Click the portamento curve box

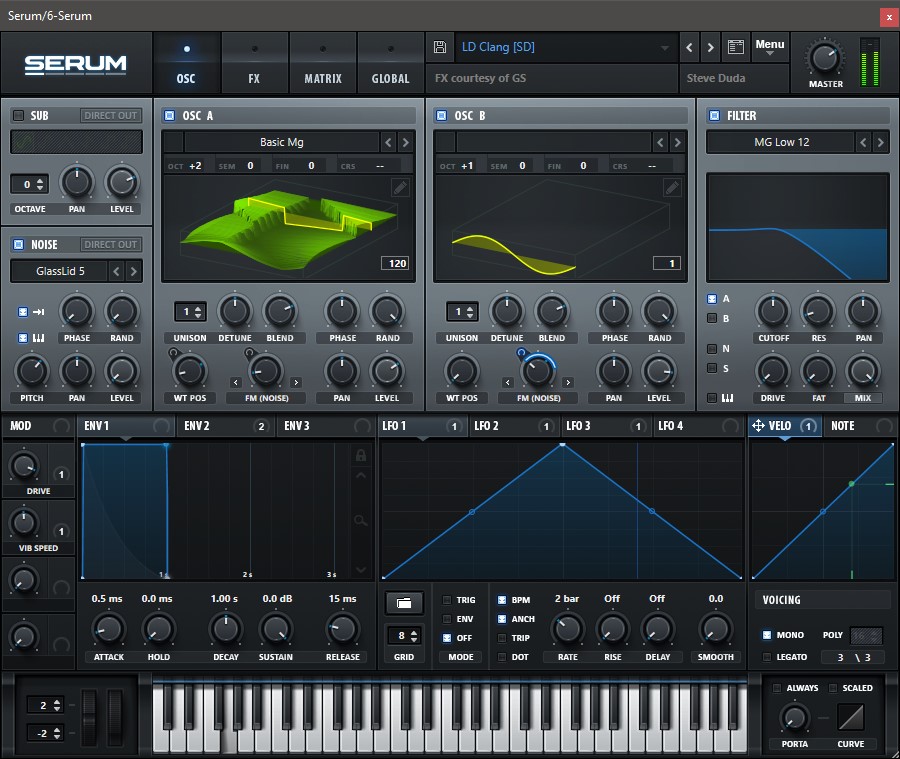(851, 718)
